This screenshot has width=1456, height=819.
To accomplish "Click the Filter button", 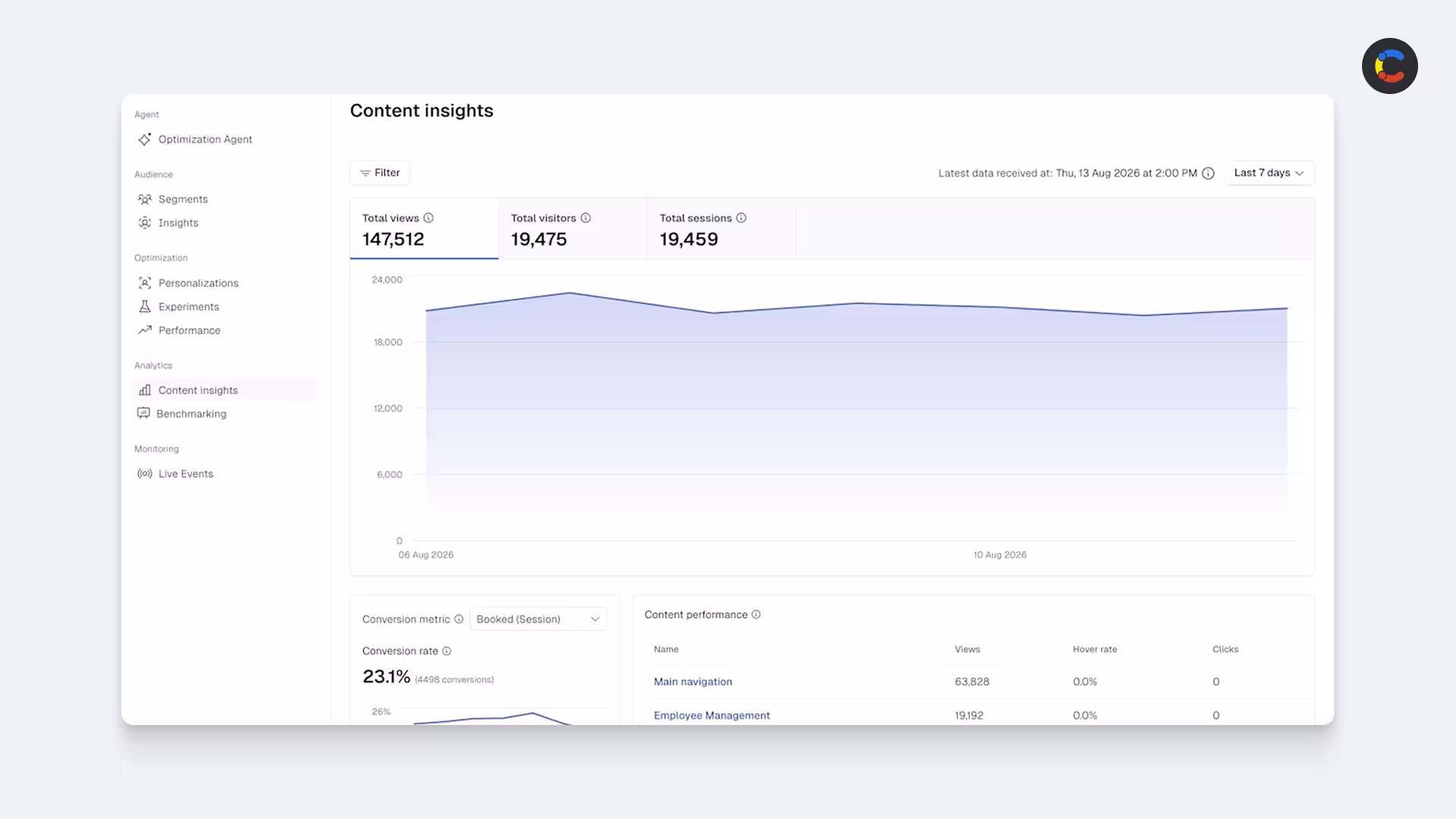I will (x=380, y=173).
